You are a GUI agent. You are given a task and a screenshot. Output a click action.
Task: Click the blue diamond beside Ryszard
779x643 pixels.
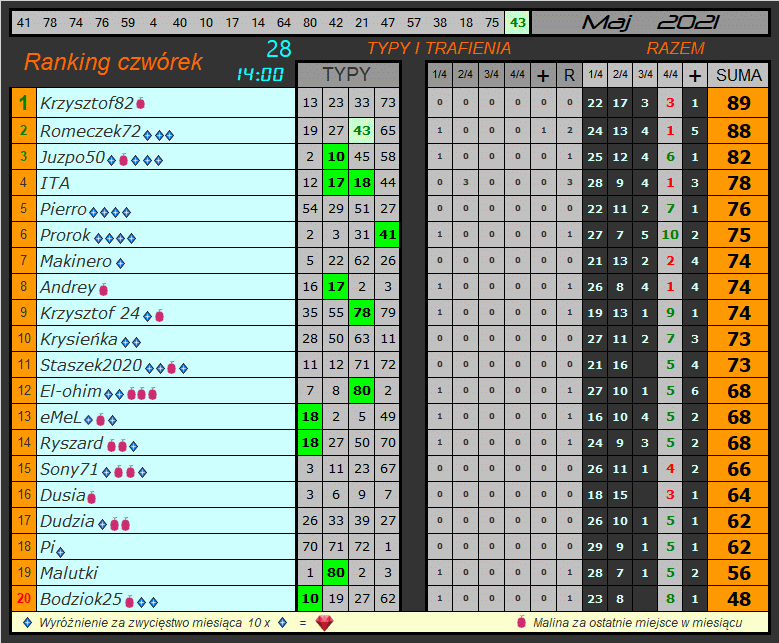click(x=133, y=446)
